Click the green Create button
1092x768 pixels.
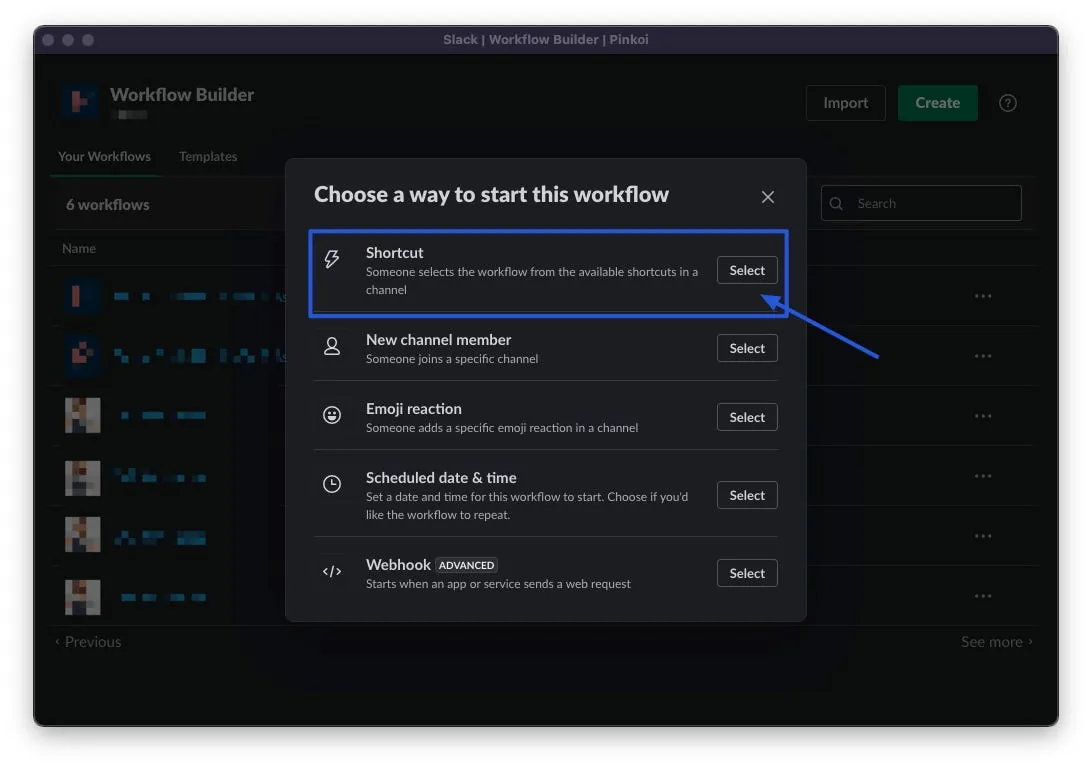pos(937,103)
